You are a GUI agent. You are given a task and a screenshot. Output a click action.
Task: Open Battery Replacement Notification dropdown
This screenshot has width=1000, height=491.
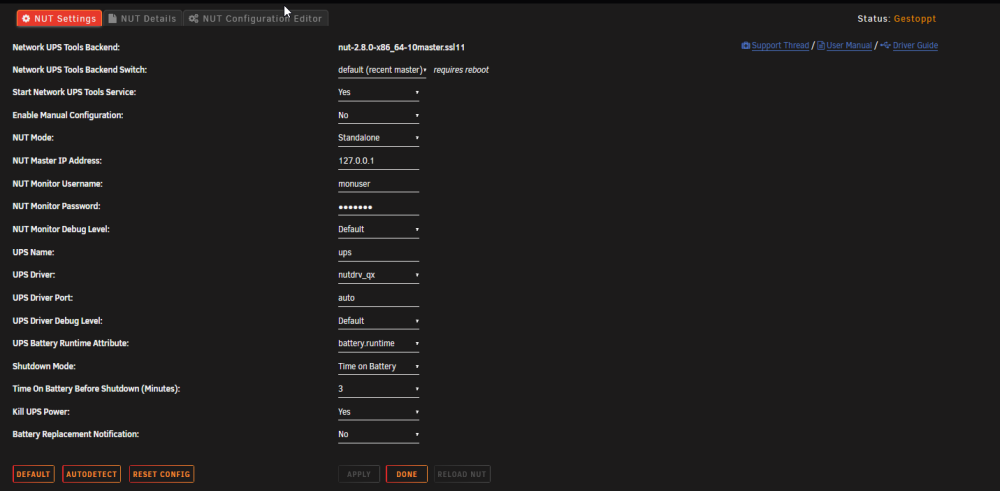(378, 434)
